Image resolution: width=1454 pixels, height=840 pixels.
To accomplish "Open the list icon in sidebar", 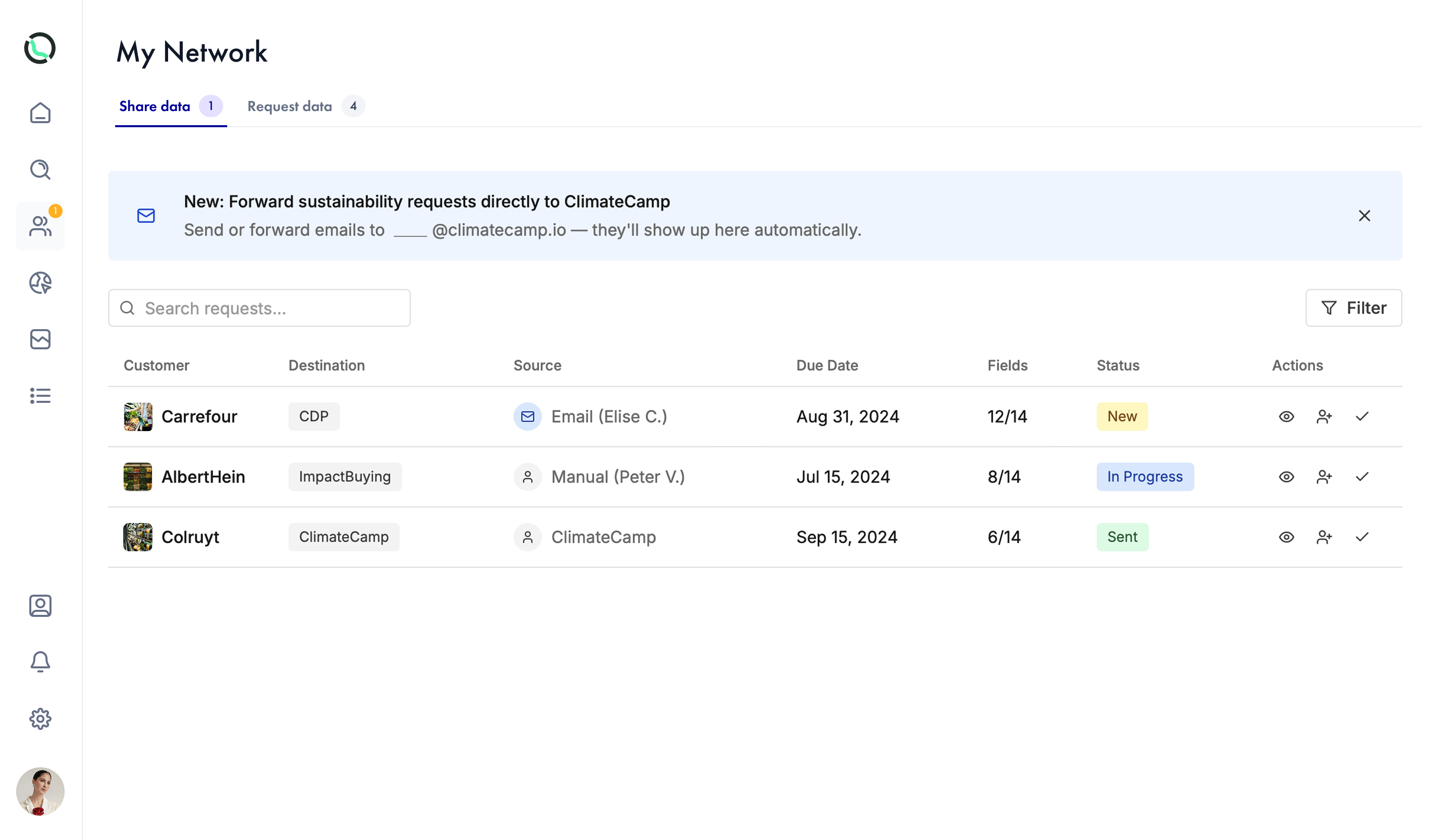I will (40, 396).
